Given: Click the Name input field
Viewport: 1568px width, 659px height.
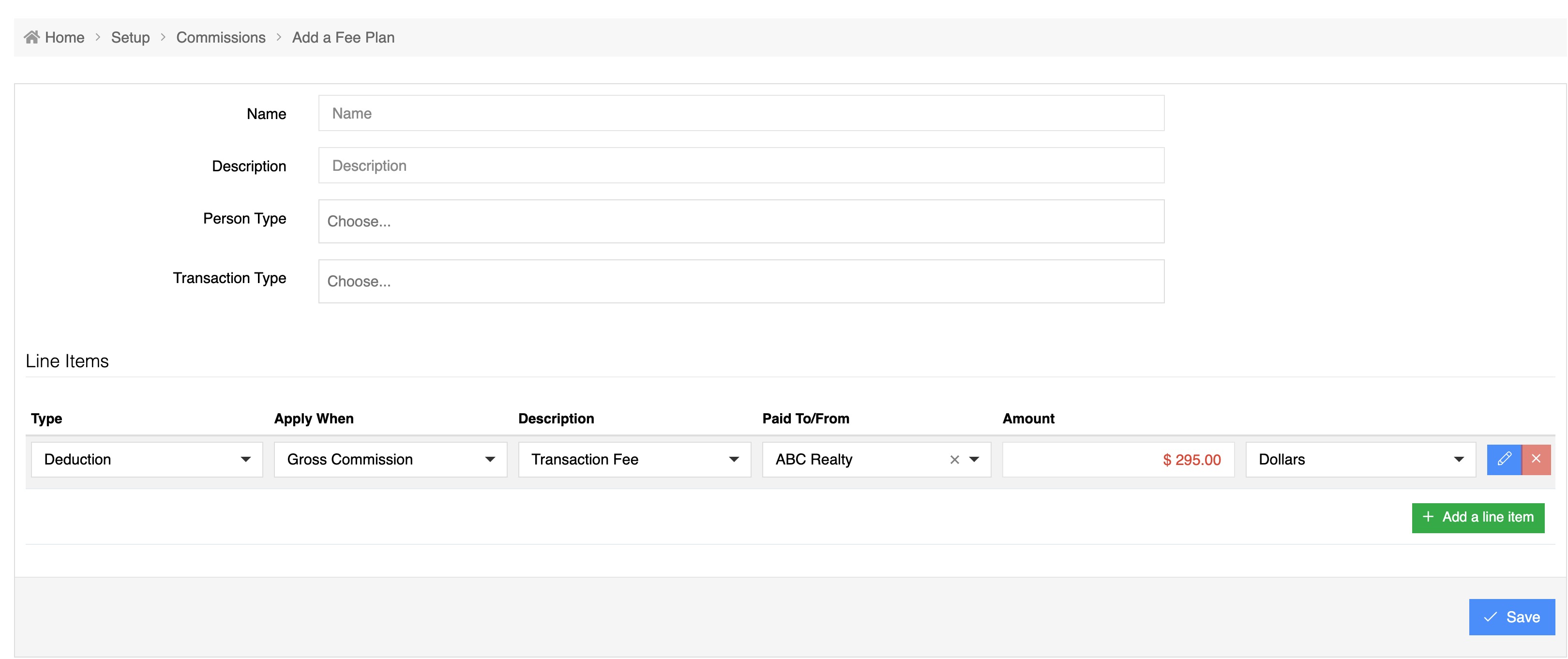Looking at the screenshot, I should click(x=741, y=114).
